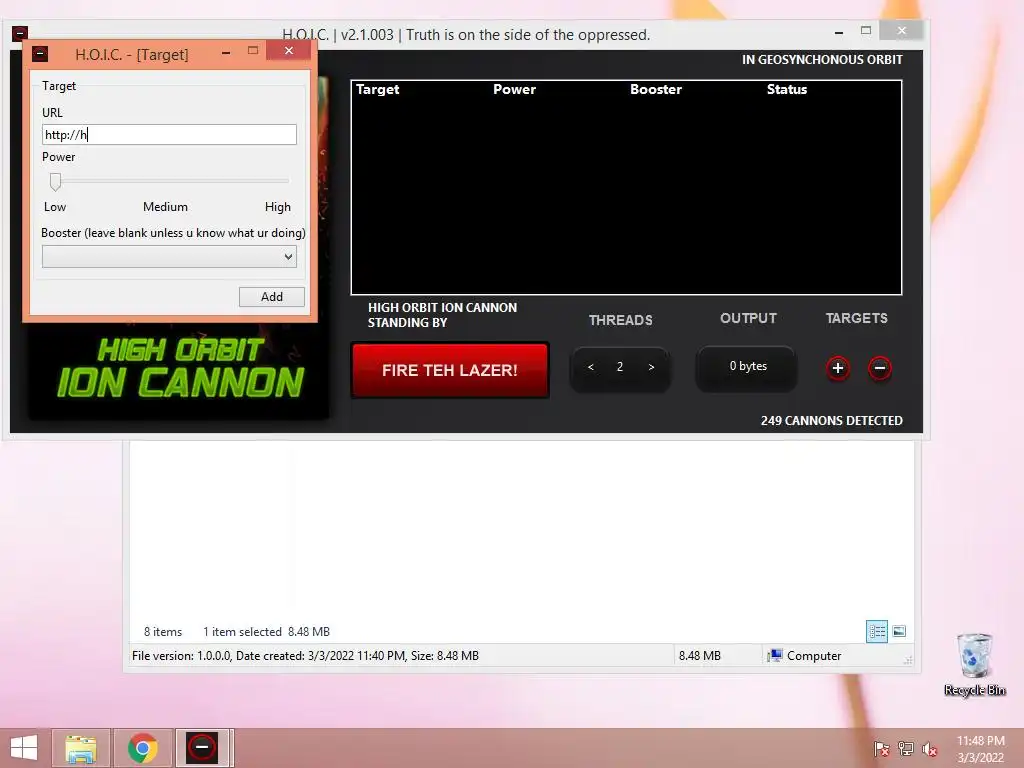
Task: Maximize the H.O.I.C. Target dialog
Action: pyautogui.click(x=253, y=51)
